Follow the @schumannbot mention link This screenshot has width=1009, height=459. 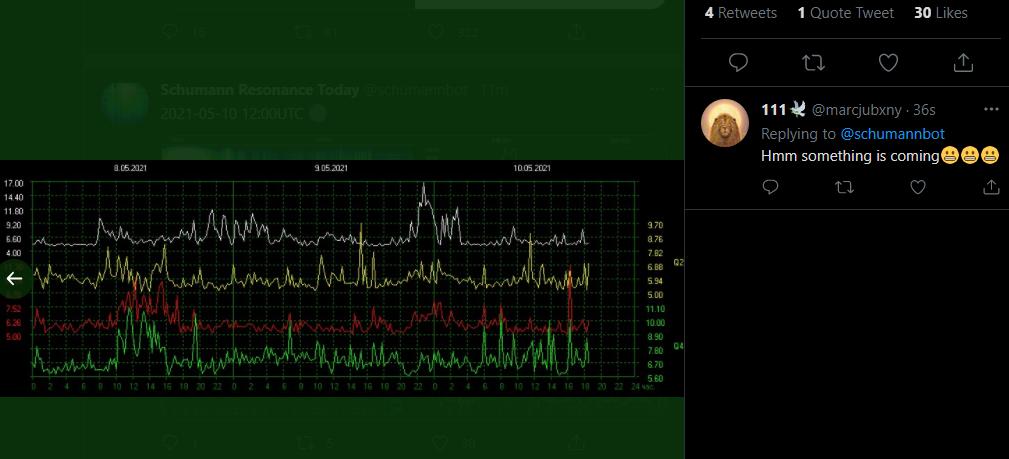[x=892, y=134]
